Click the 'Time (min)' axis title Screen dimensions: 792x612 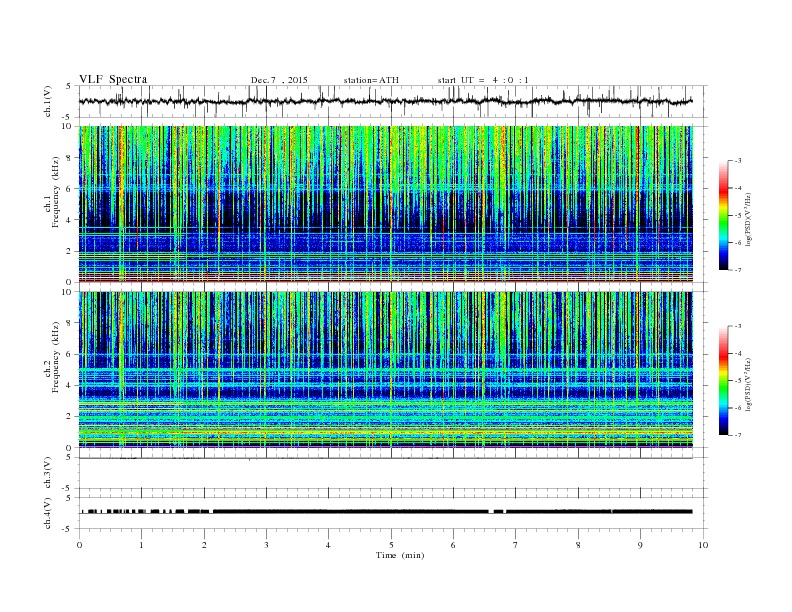[x=400, y=555]
